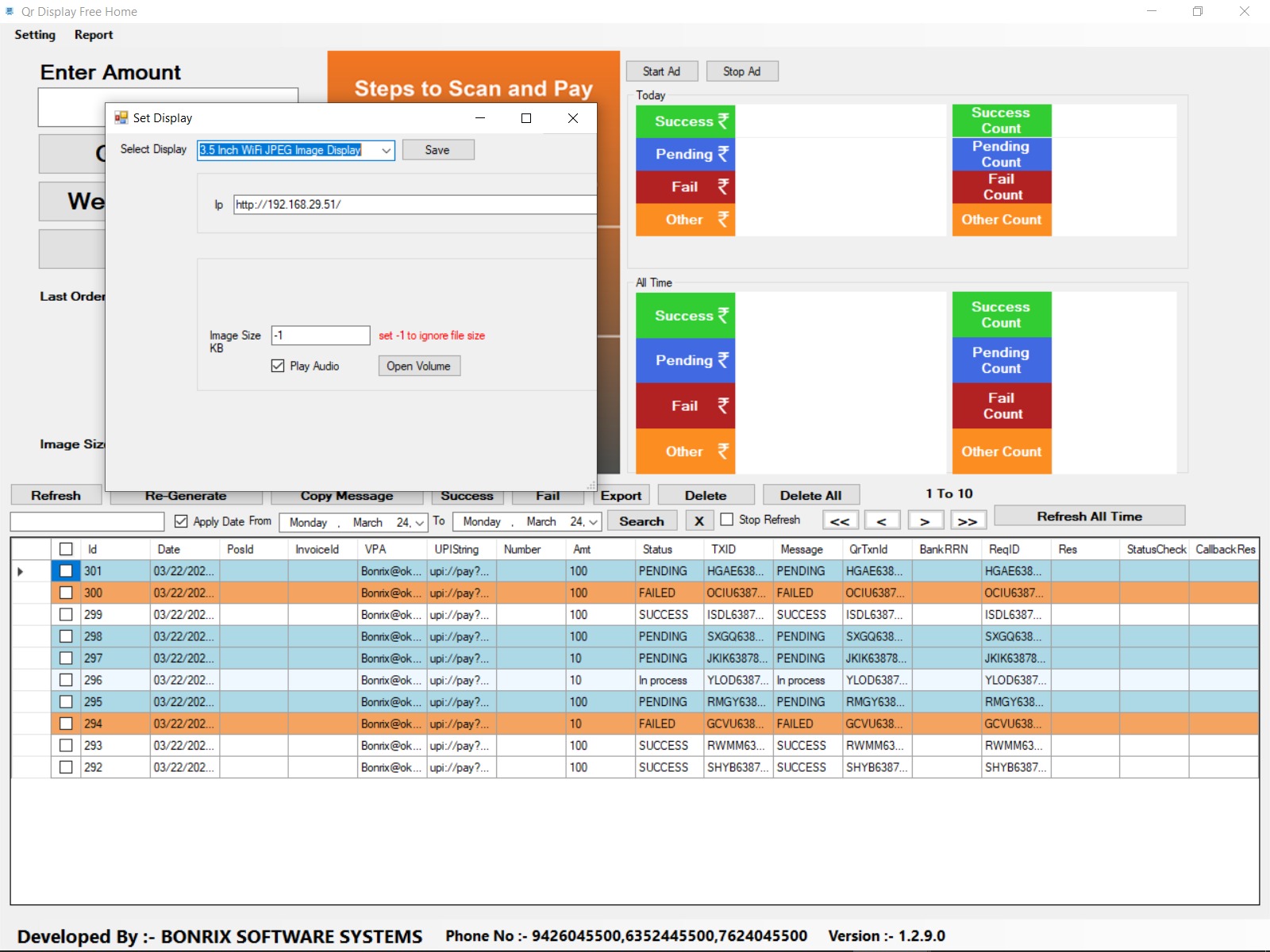The width and height of the screenshot is (1270, 952).
Task: Open the Report menu
Action: (x=94, y=35)
